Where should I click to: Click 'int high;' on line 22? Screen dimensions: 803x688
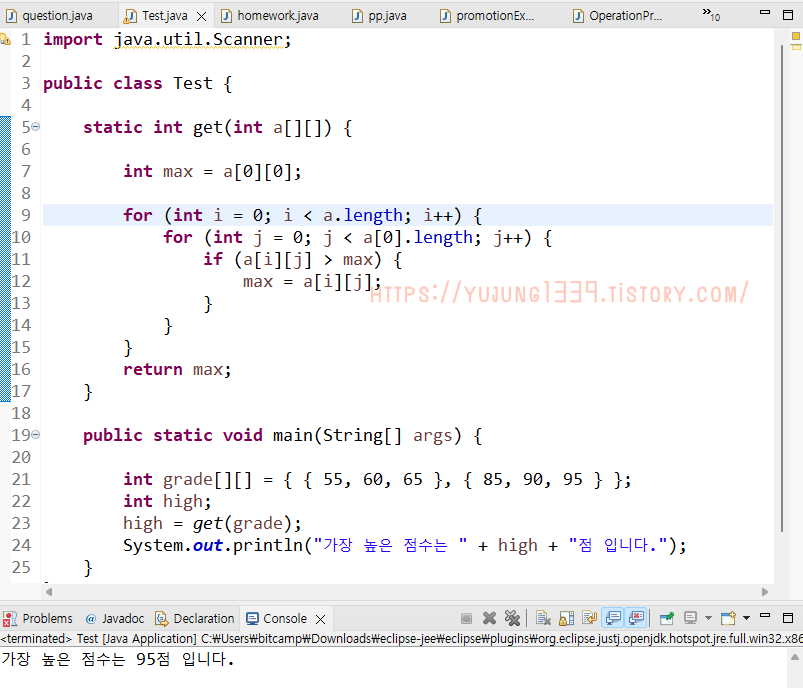167,502
